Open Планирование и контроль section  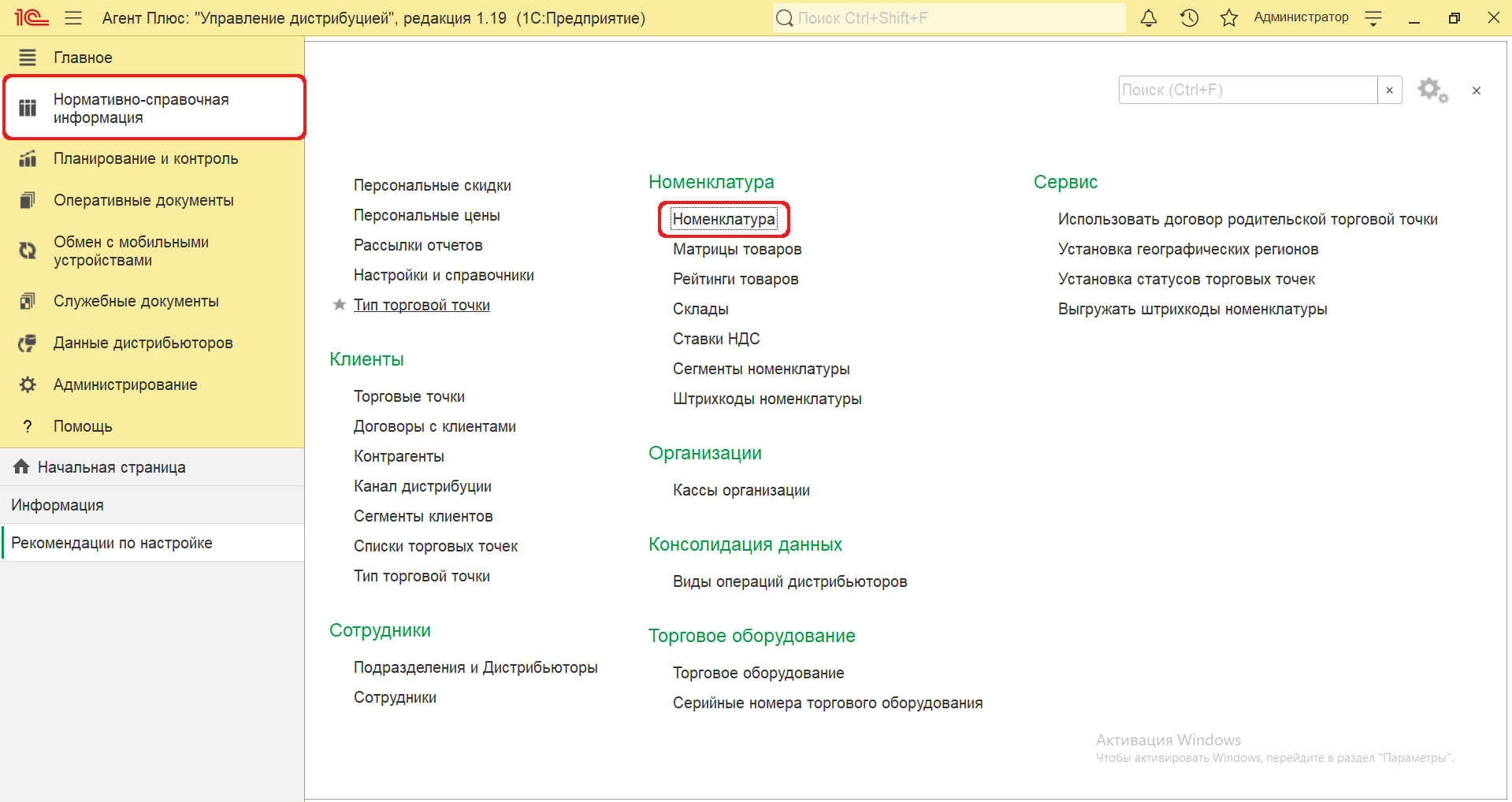[x=152, y=158]
